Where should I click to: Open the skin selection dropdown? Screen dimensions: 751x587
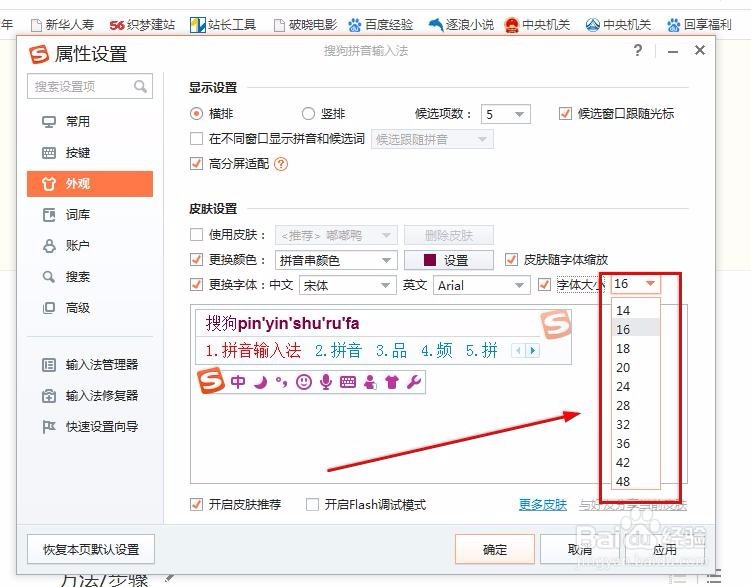336,235
